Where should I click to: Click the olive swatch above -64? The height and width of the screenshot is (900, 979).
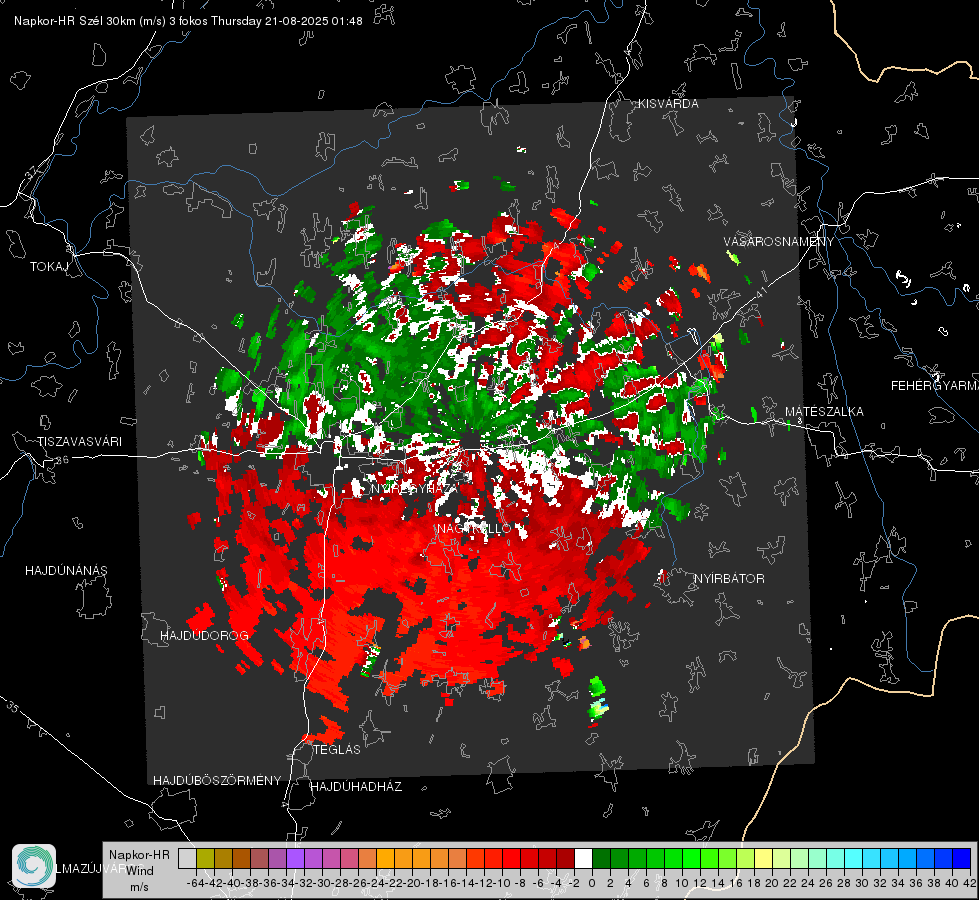(x=205, y=858)
